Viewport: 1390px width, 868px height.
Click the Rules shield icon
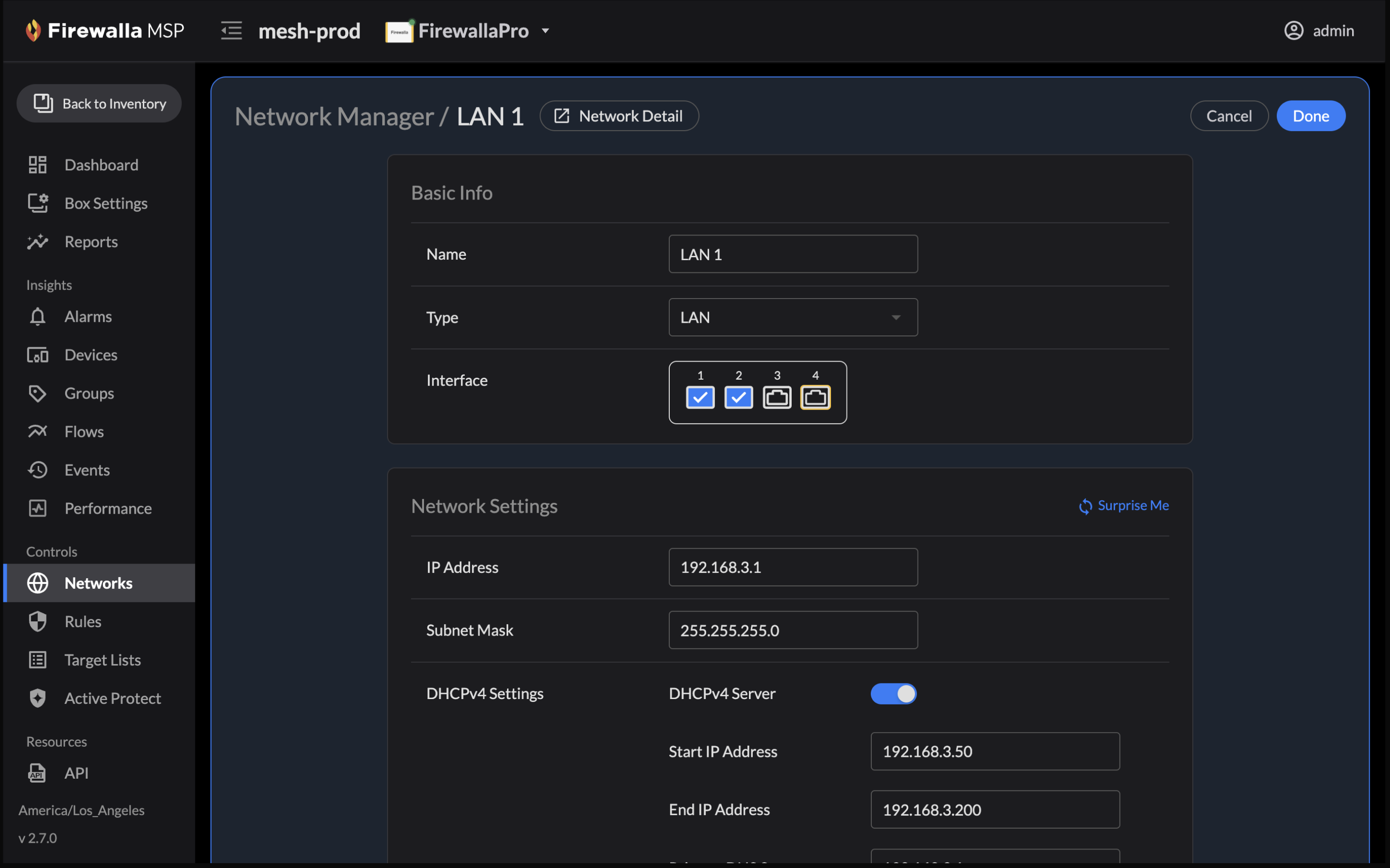pos(38,622)
